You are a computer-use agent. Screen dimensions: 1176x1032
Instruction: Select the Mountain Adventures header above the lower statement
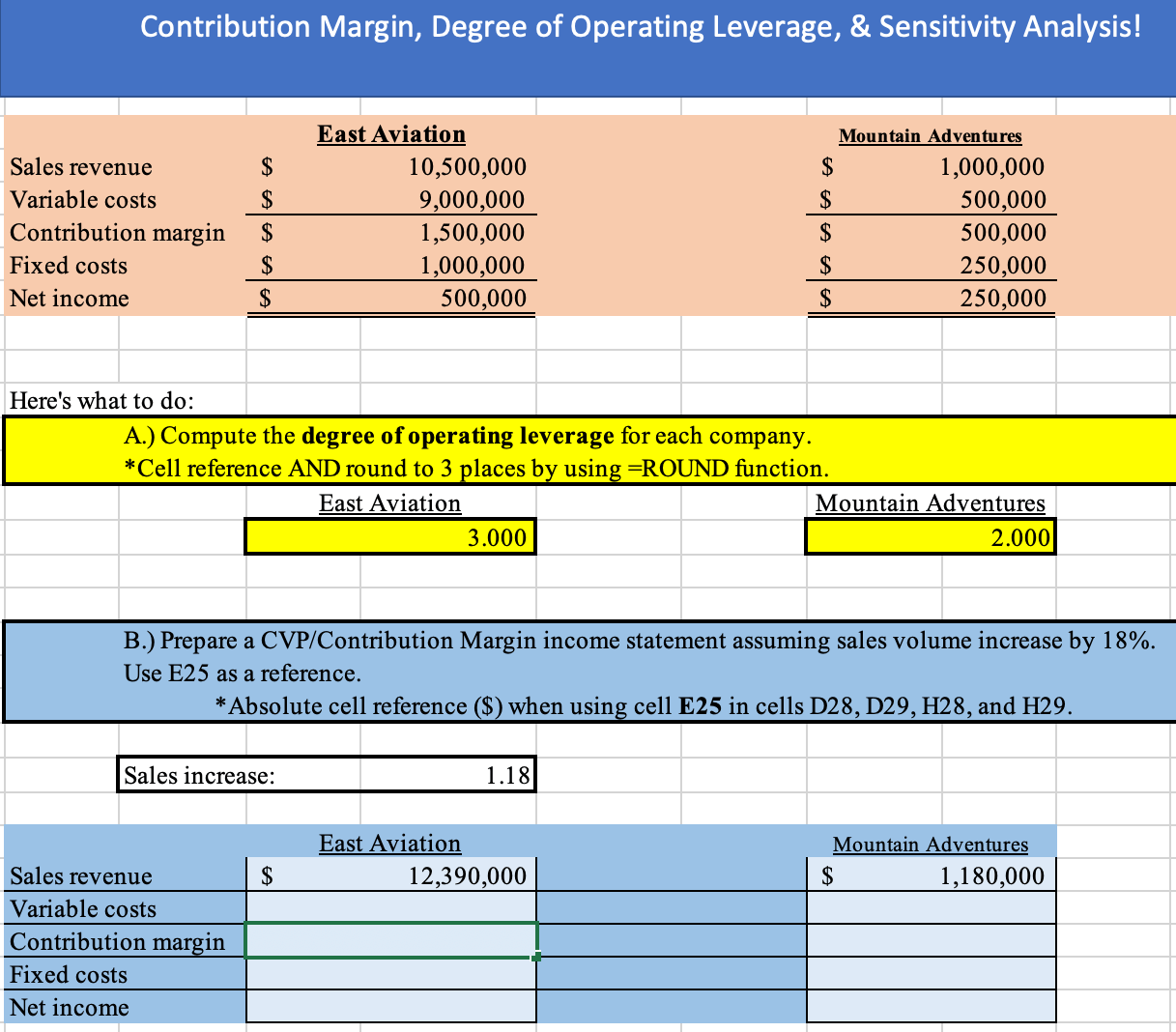coord(930,843)
